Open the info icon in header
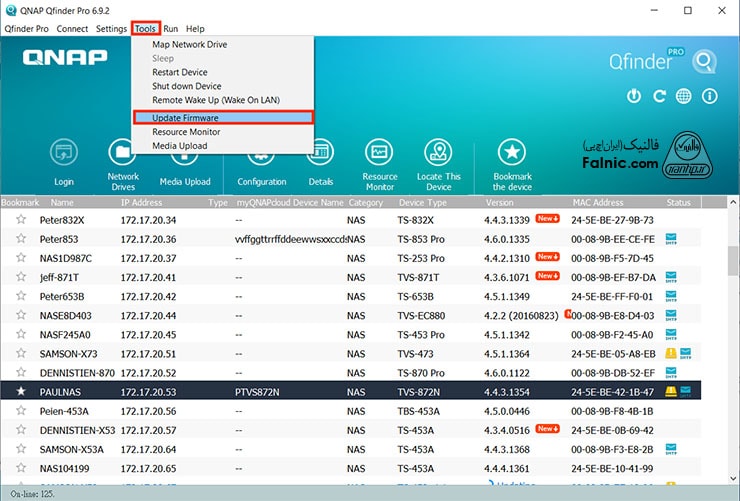Image resolution: width=740 pixels, height=501 pixels. [709, 96]
